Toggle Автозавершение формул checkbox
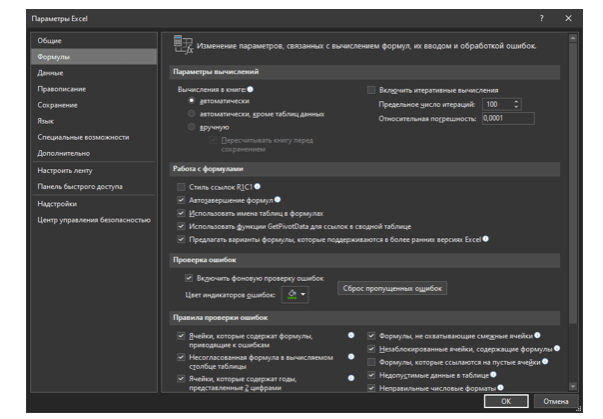 click(181, 200)
